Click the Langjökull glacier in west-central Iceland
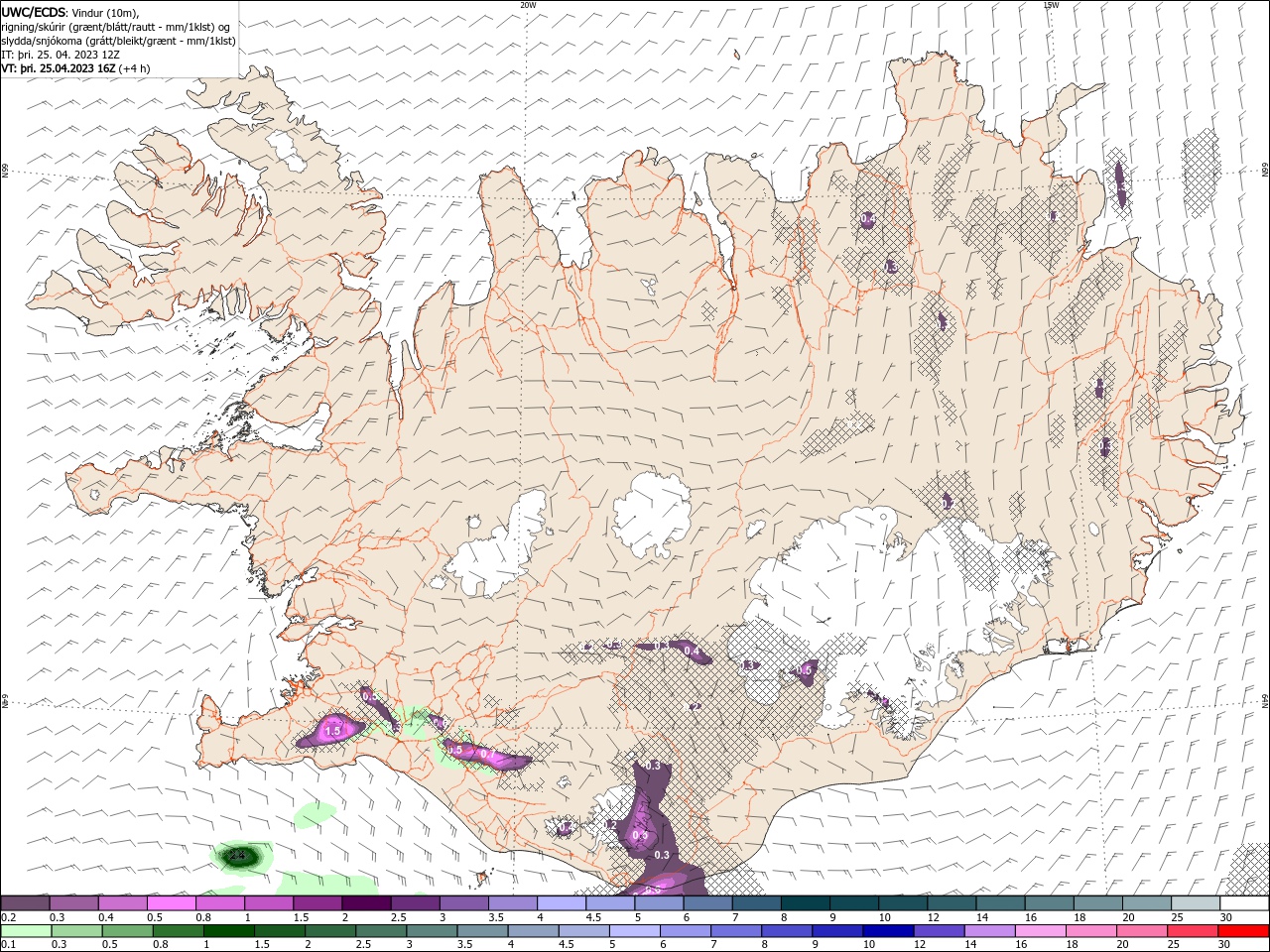The height and width of the screenshot is (952, 1270). pyautogui.click(x=498, y=548)
